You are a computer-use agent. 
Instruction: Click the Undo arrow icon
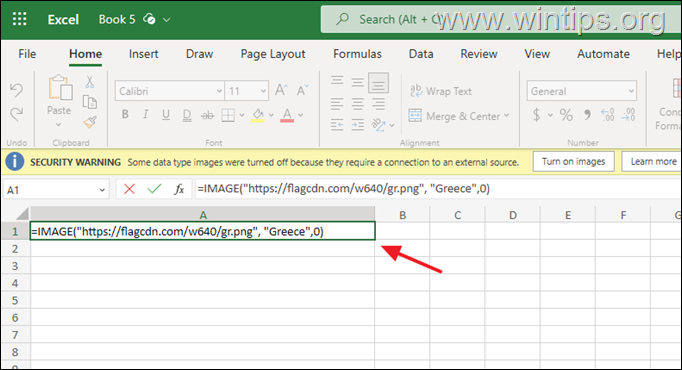[x=17, y=90]
